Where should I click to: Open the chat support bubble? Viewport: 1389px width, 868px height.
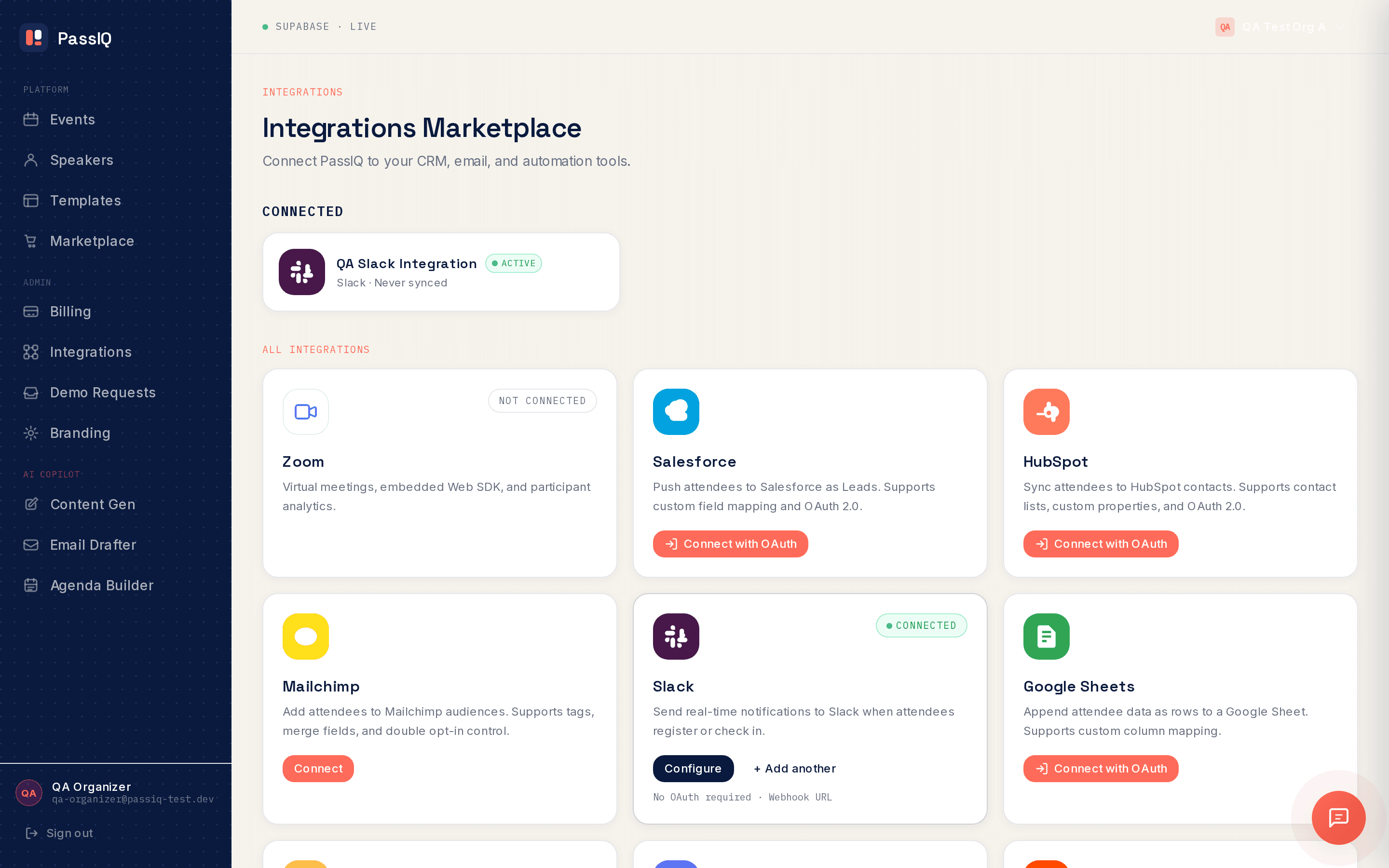(1338, 817)
